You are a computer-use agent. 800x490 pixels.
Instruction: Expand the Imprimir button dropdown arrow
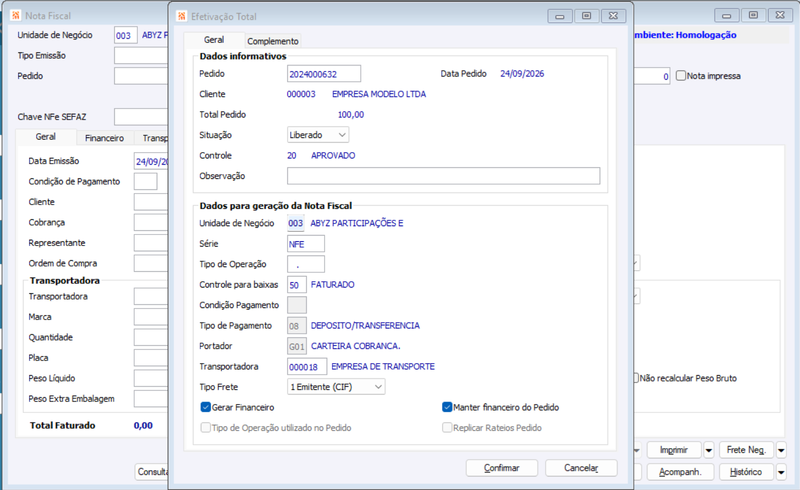pos(709,450)
